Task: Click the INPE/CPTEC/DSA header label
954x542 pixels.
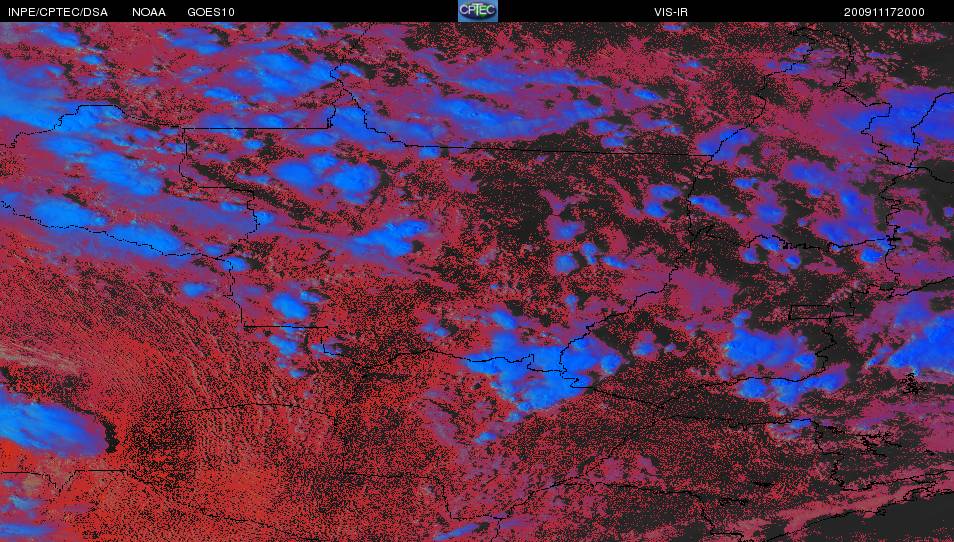Action: (58, 12)
